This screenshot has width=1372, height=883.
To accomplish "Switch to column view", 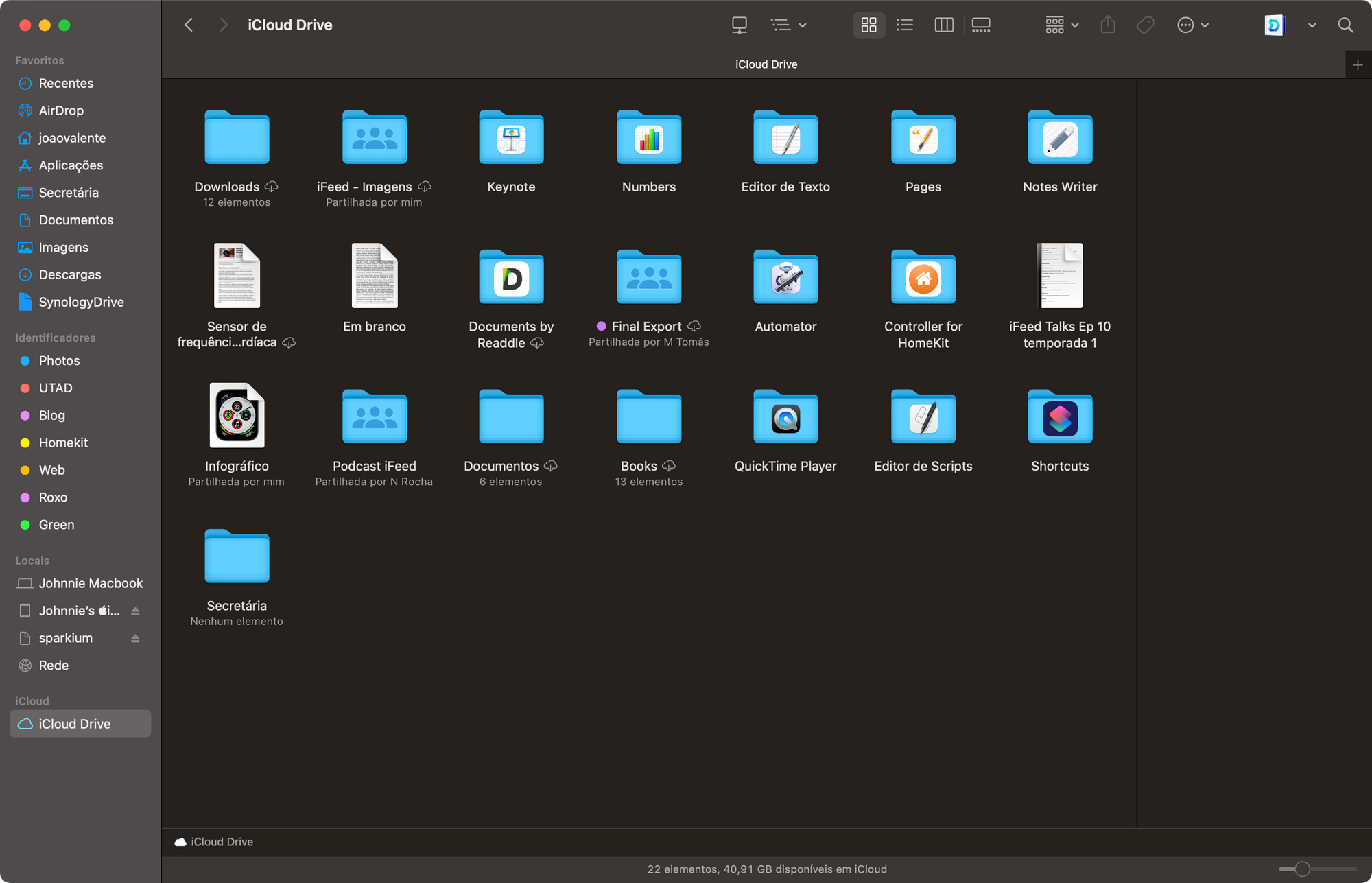I will click(x=944, y=25).
